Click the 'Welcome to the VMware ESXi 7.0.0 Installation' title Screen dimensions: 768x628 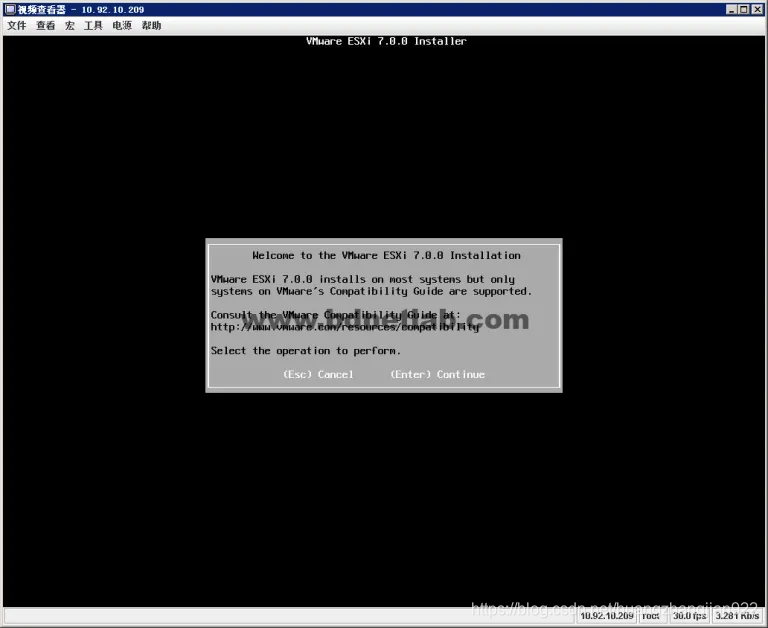click(386, 255)
